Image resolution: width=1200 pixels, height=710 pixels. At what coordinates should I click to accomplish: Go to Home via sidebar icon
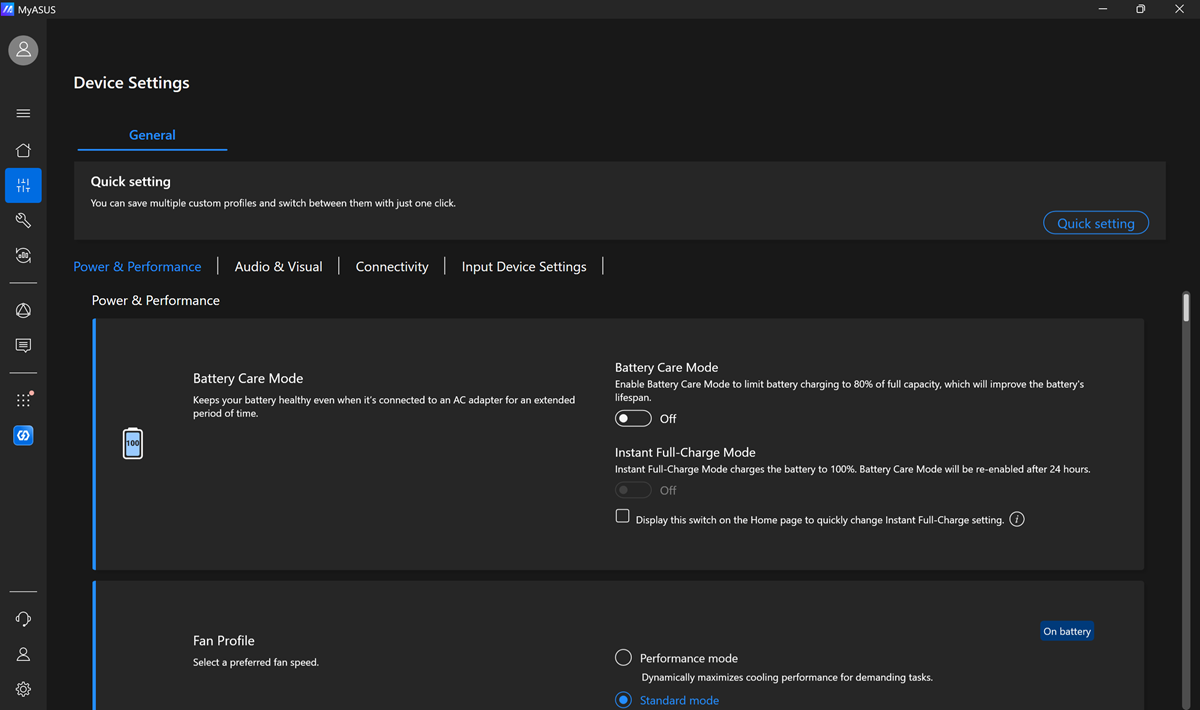coord(23,150)
